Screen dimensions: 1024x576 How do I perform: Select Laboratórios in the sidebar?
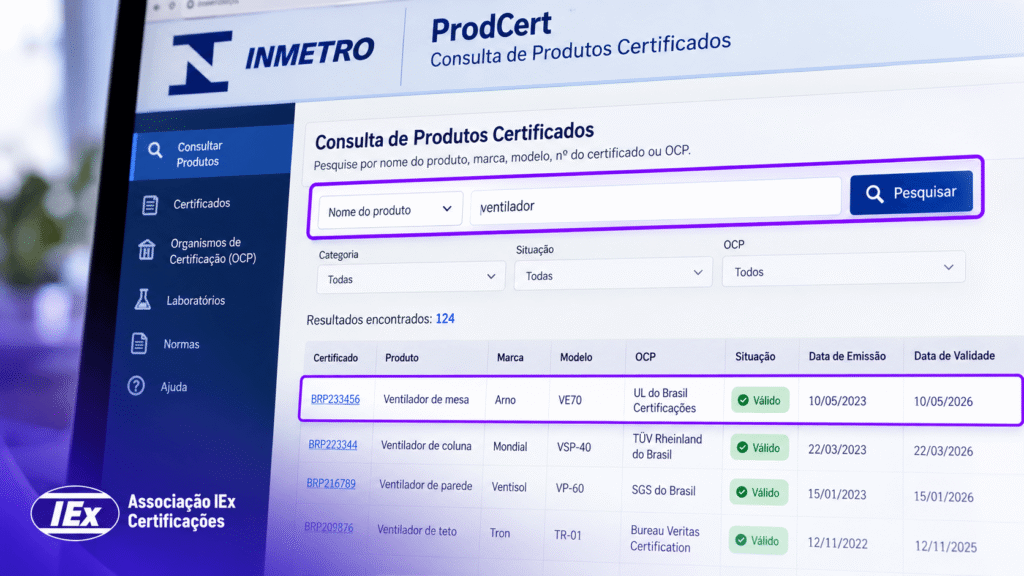click(x=195, y=300)
